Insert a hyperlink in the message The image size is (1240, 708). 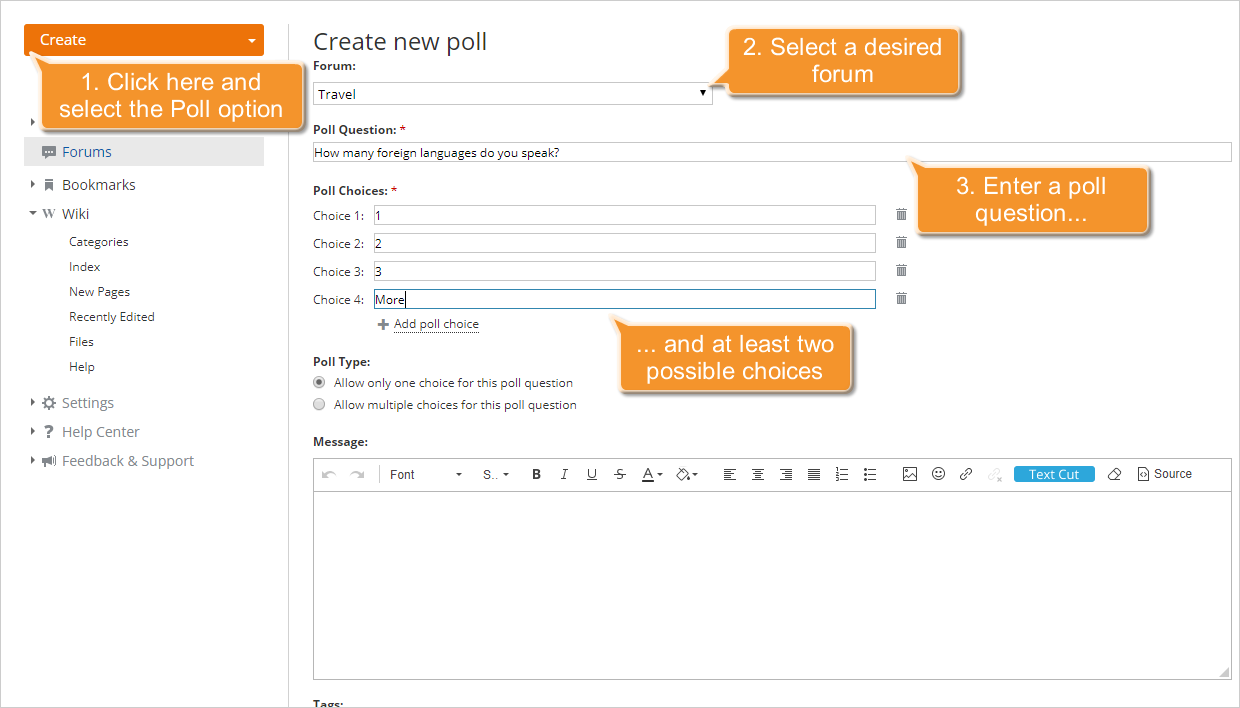click(966, 473)
